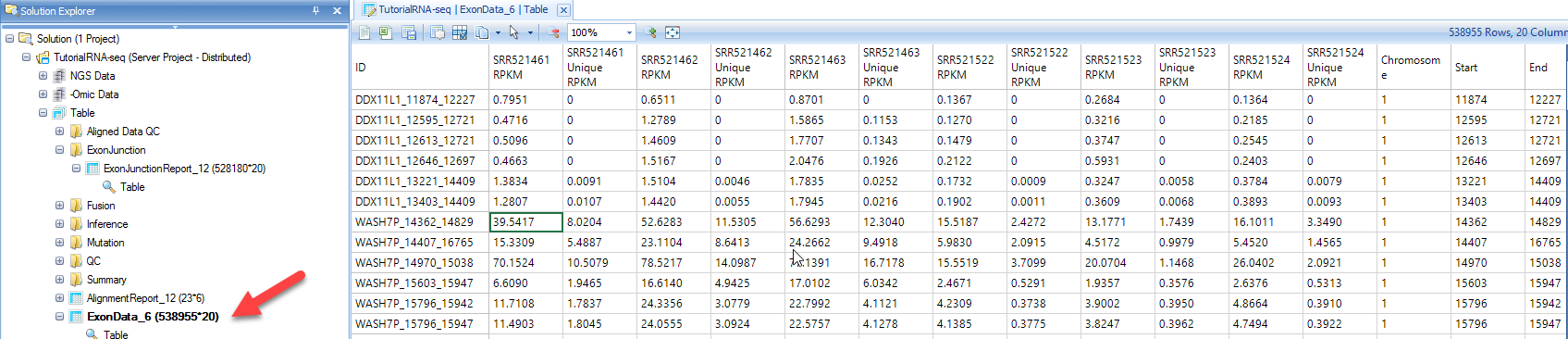The height and width of the screenshot is (339, 1568).
Task: Open the copy pages dropdown arrow
Action: point(498,32)
